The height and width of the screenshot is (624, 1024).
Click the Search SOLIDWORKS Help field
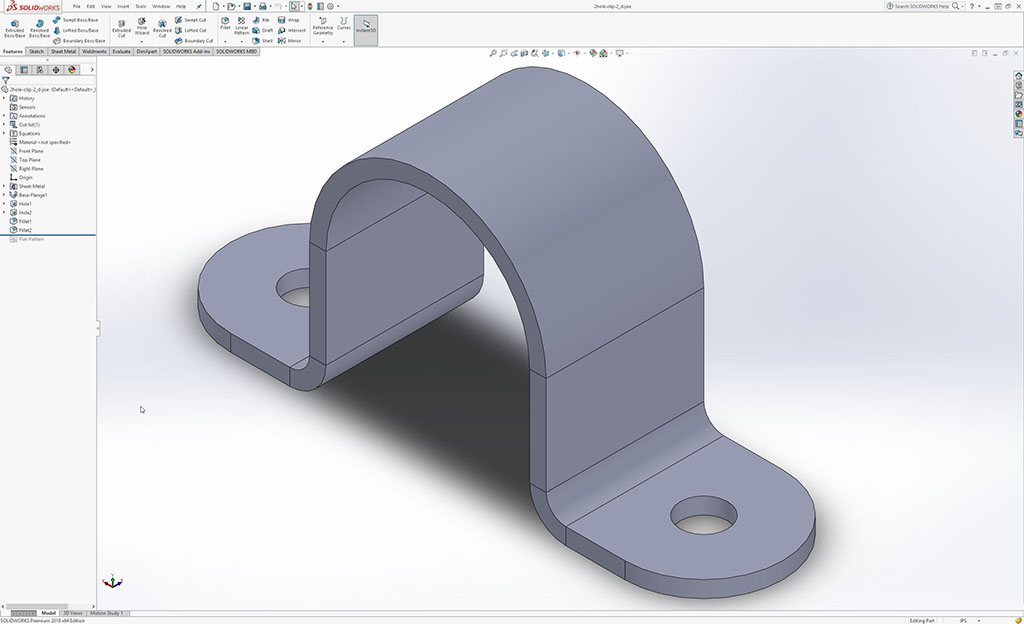click(921, 6)
